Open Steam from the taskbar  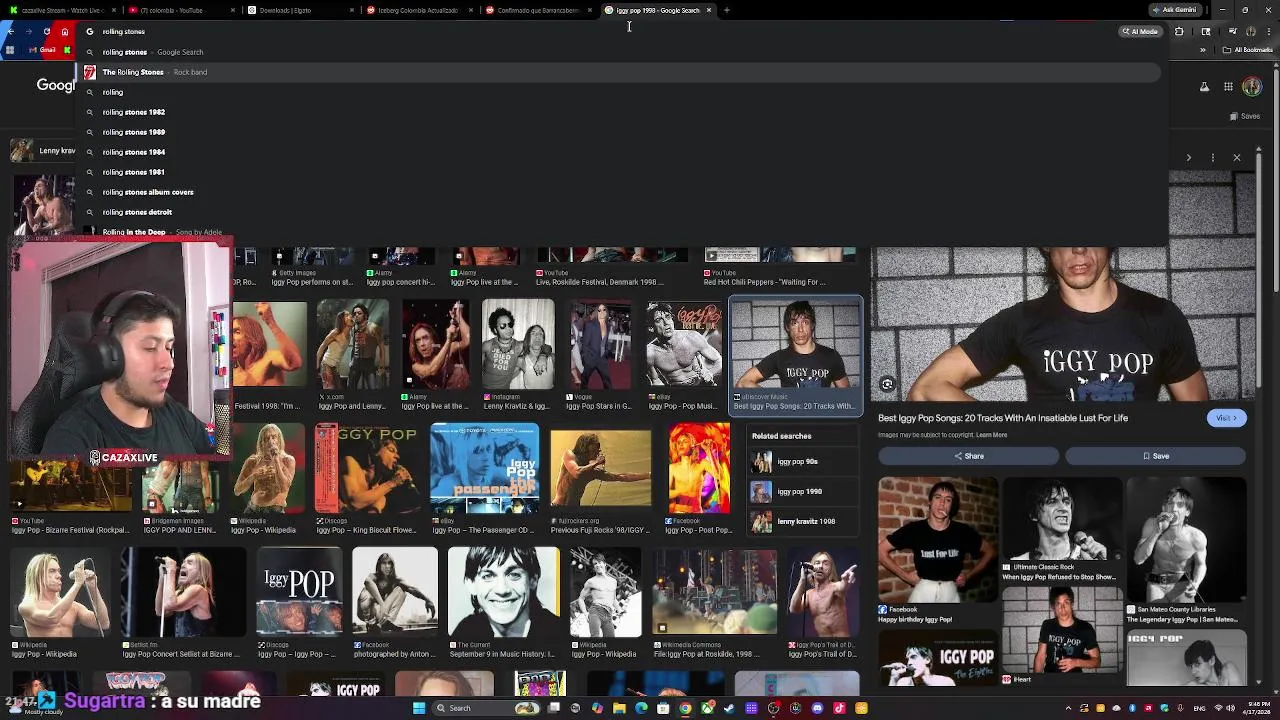729,708
